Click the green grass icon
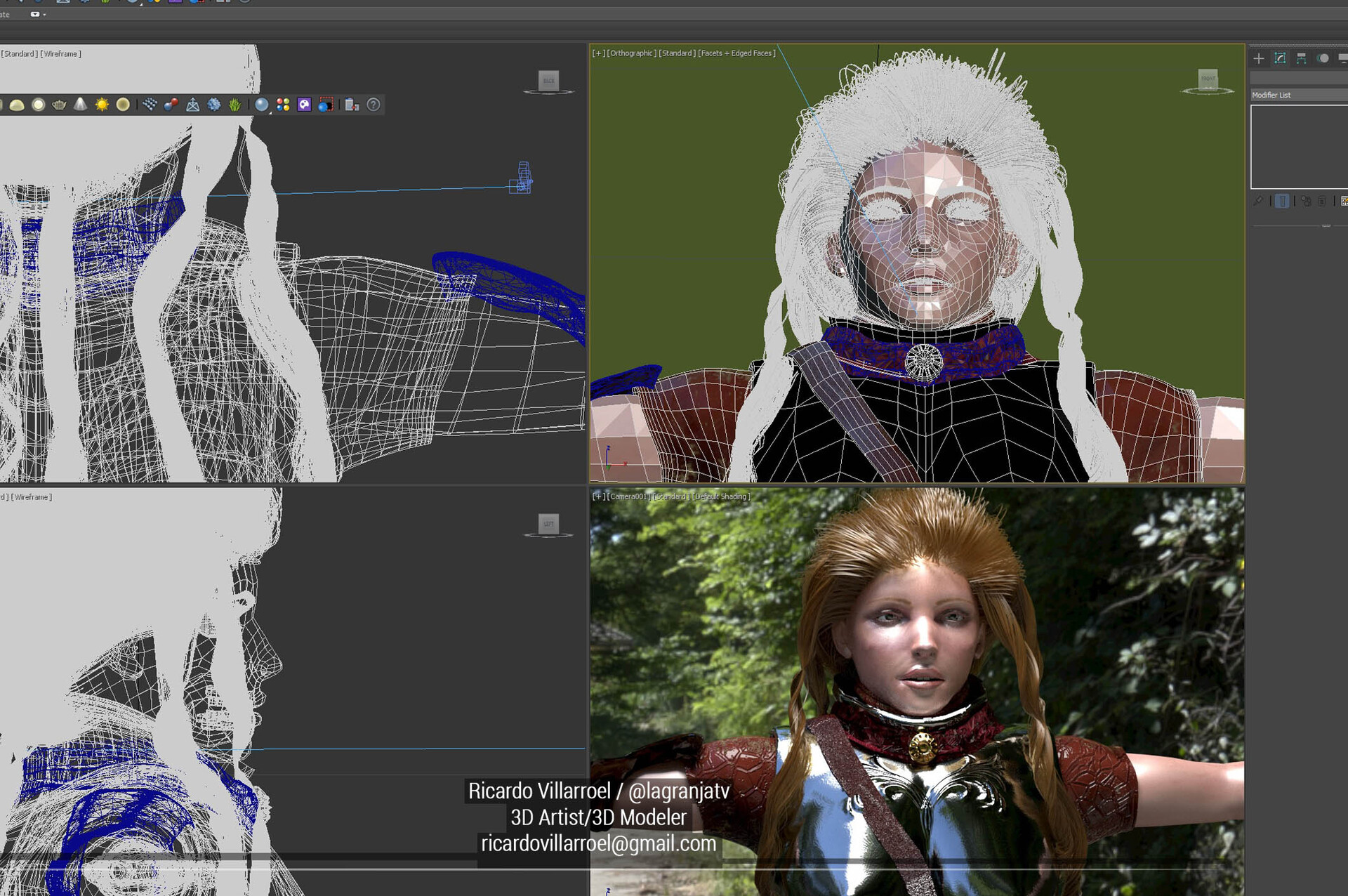Screen dimensions: 1348x896 pos(234,105)
